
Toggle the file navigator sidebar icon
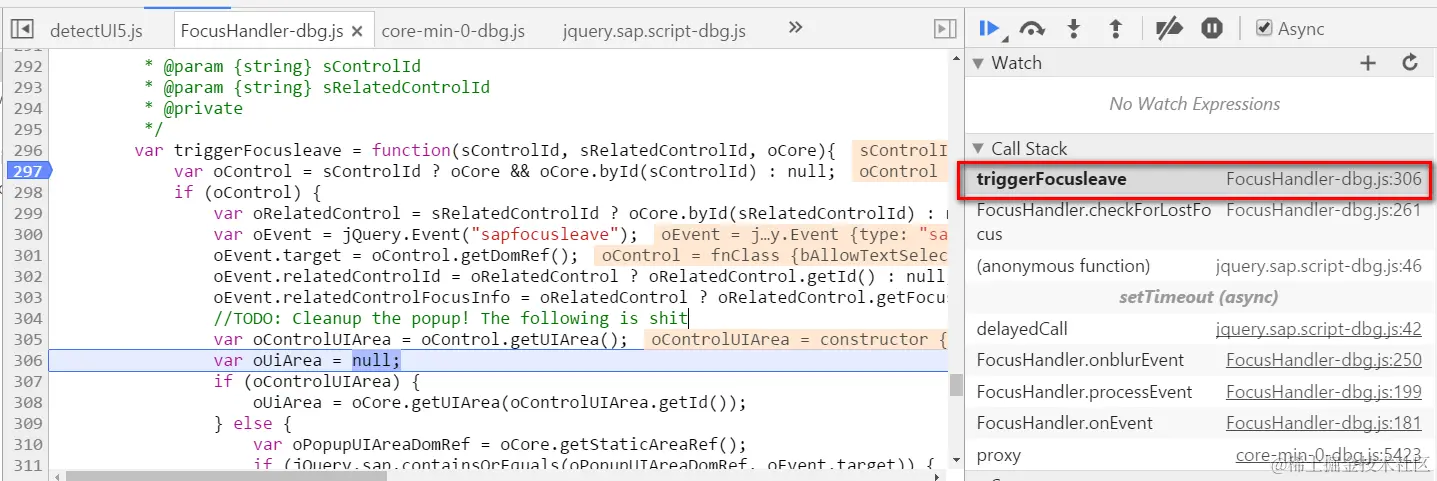[22, 30]
